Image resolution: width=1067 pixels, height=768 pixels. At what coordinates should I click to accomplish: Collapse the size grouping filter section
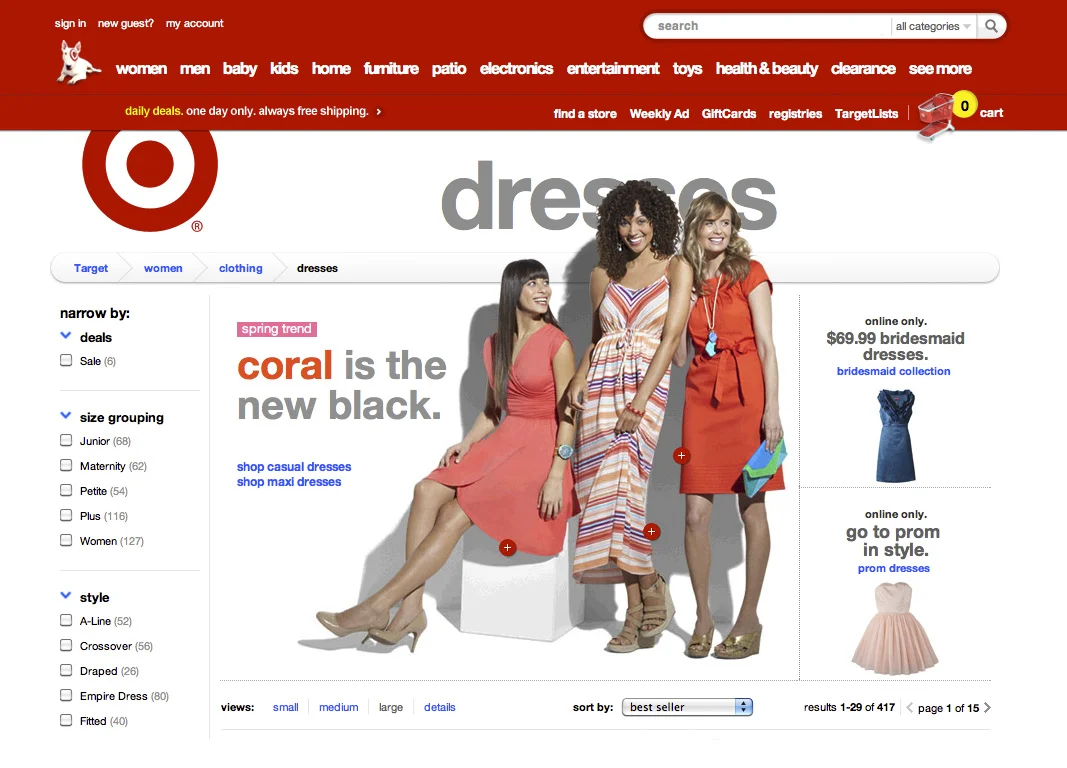pos(66,416)
